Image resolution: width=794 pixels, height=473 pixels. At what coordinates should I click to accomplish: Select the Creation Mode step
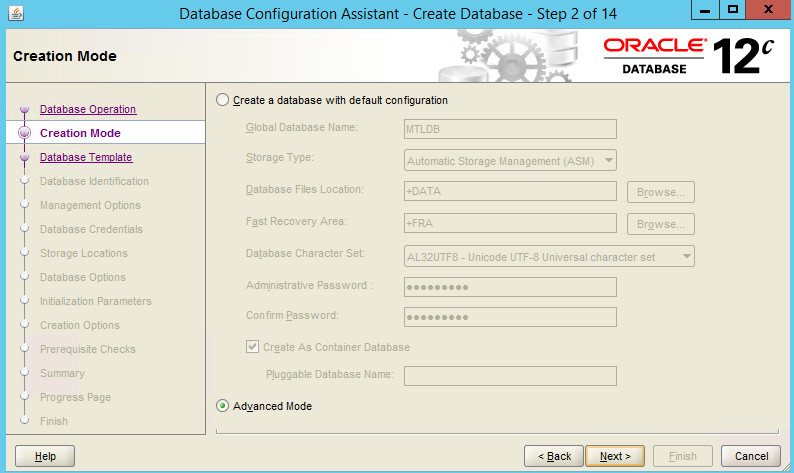[80, 133]
